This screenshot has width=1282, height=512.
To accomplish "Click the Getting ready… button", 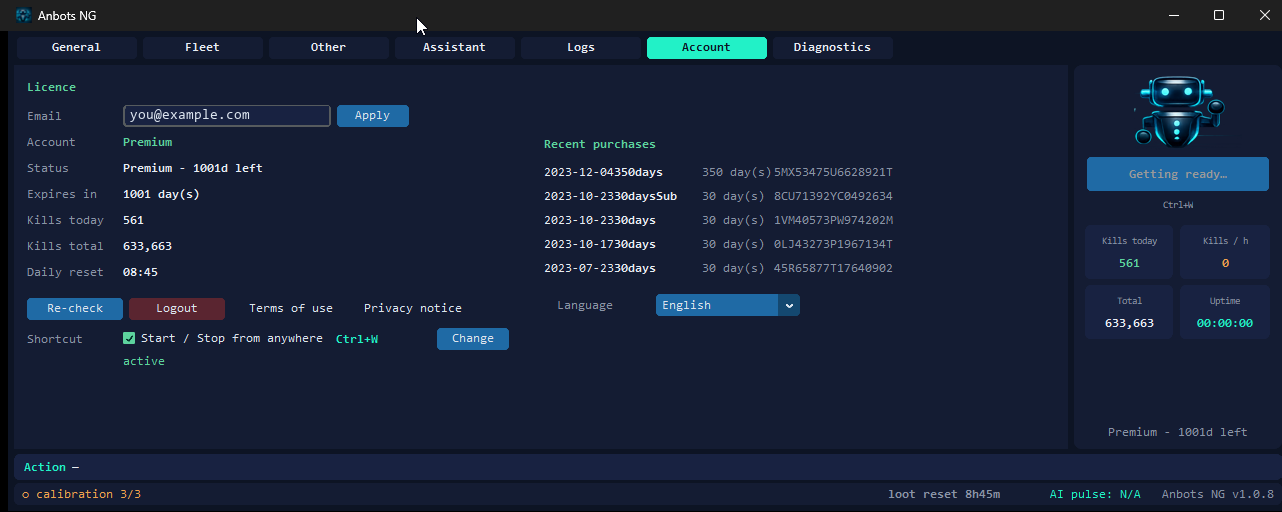I will click(x=1178, y=174).
